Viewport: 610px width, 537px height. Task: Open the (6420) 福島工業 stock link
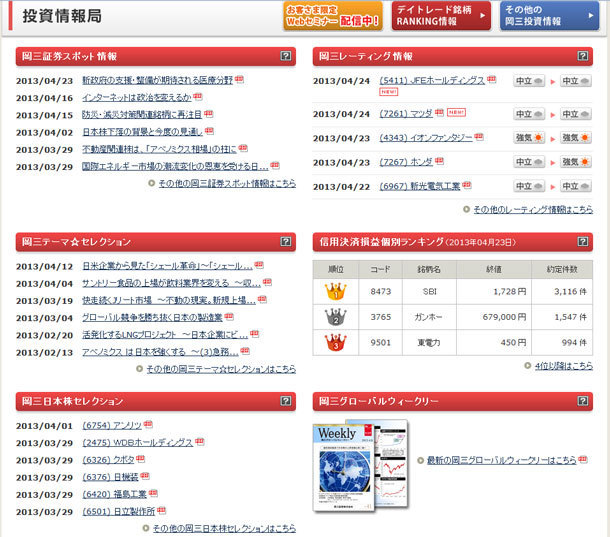click(114, 494)
